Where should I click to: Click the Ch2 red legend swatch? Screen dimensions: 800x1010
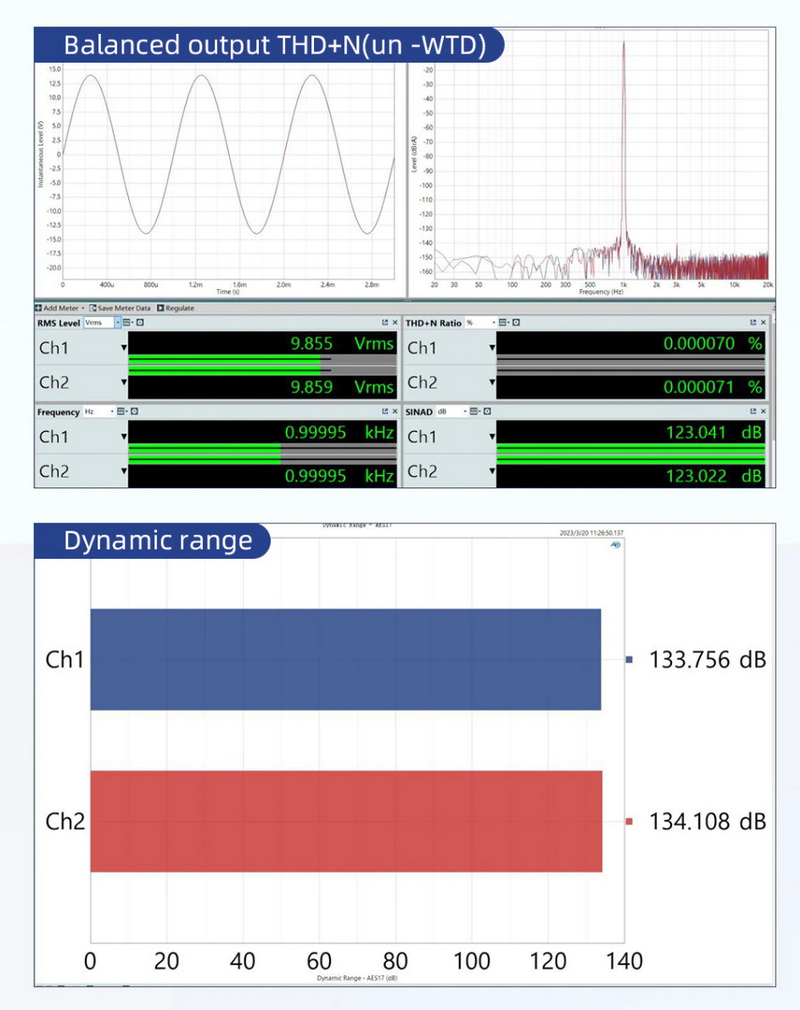click(629, 822)
